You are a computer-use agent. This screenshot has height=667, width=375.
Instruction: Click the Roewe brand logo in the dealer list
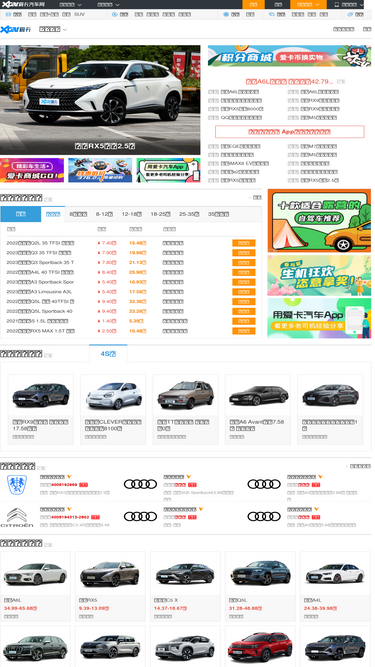17,485
